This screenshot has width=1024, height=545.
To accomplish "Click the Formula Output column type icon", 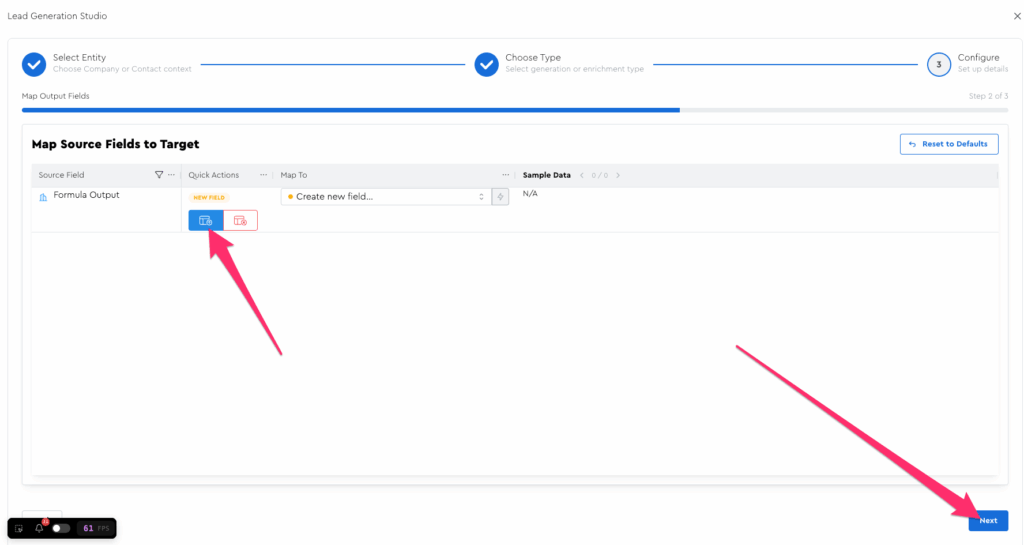I will click(43, 197).
